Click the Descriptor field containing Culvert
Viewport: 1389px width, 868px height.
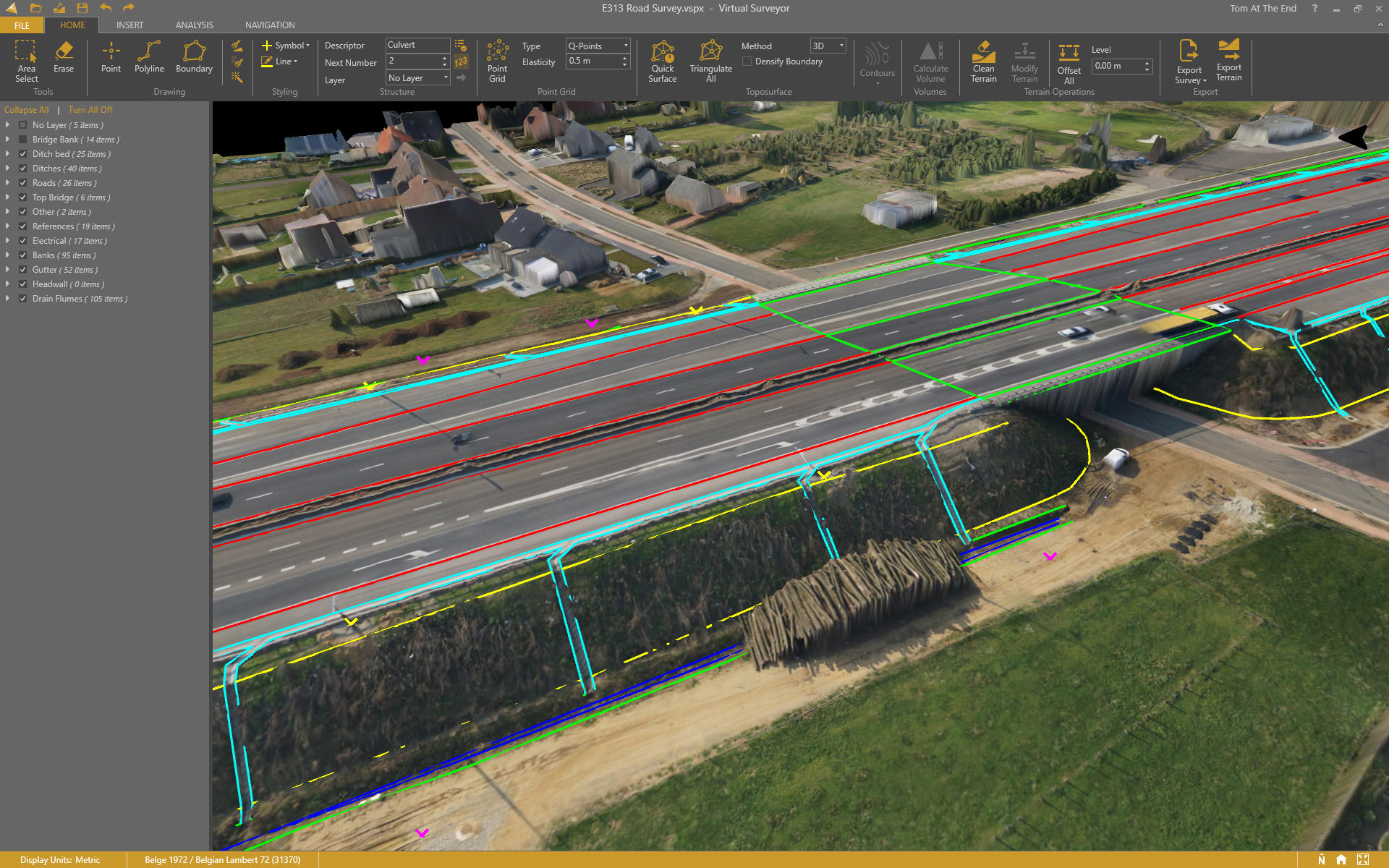(417, 45)
